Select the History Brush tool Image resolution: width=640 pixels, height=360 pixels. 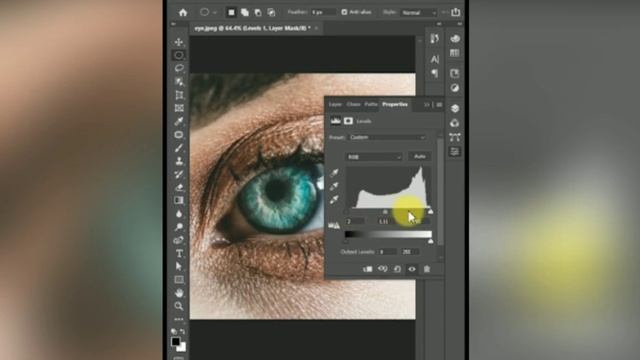(x=179, y=174)
